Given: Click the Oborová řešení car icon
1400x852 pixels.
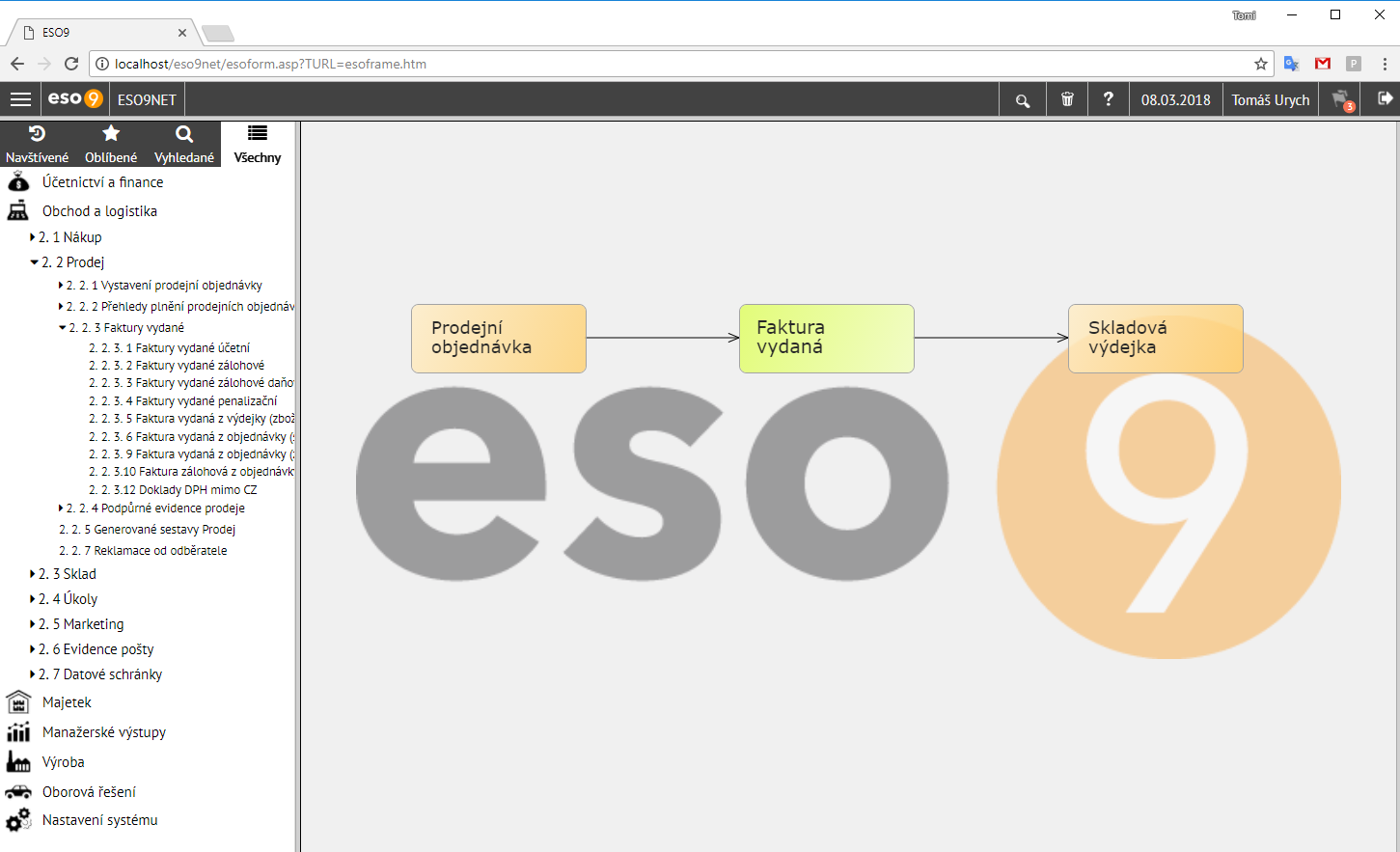Looking at the screenshot, I should click(18, 792).
